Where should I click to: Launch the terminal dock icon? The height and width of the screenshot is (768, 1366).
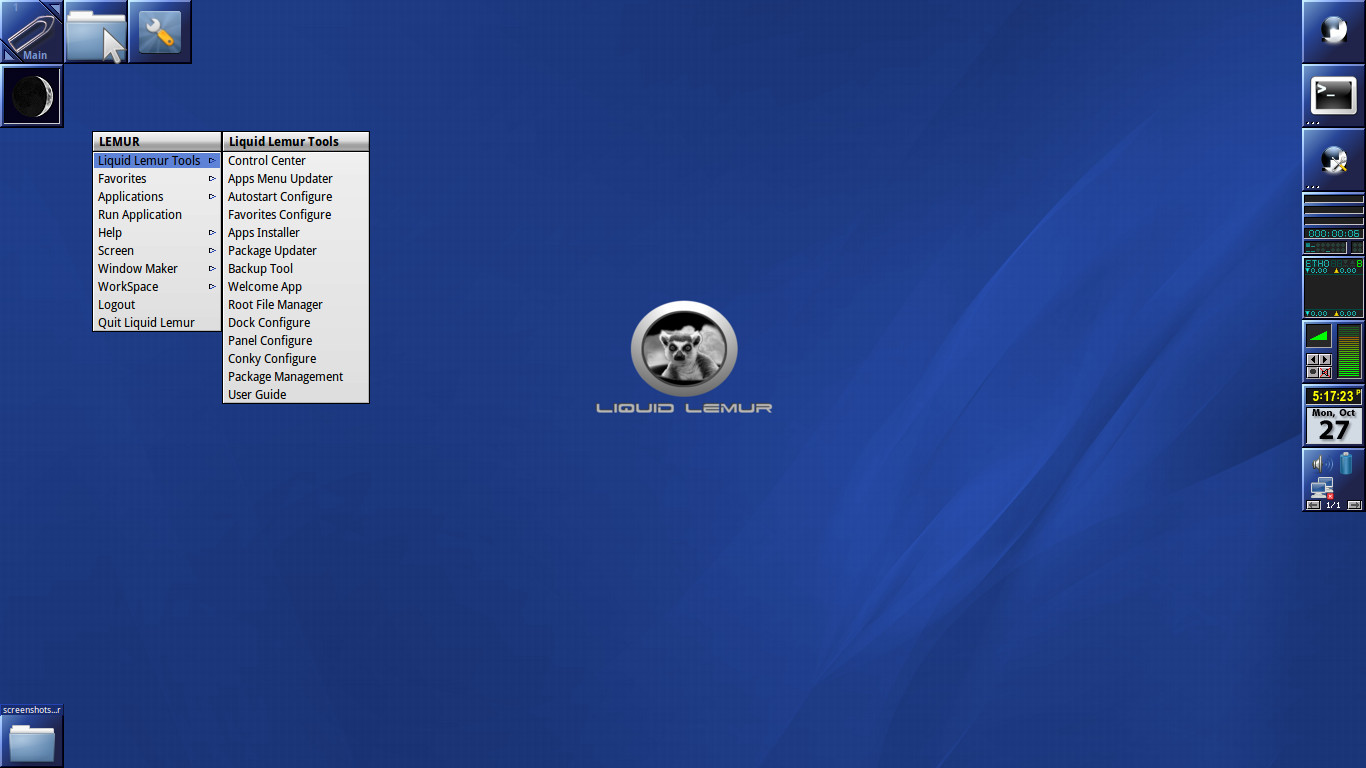click(1334, 96)
